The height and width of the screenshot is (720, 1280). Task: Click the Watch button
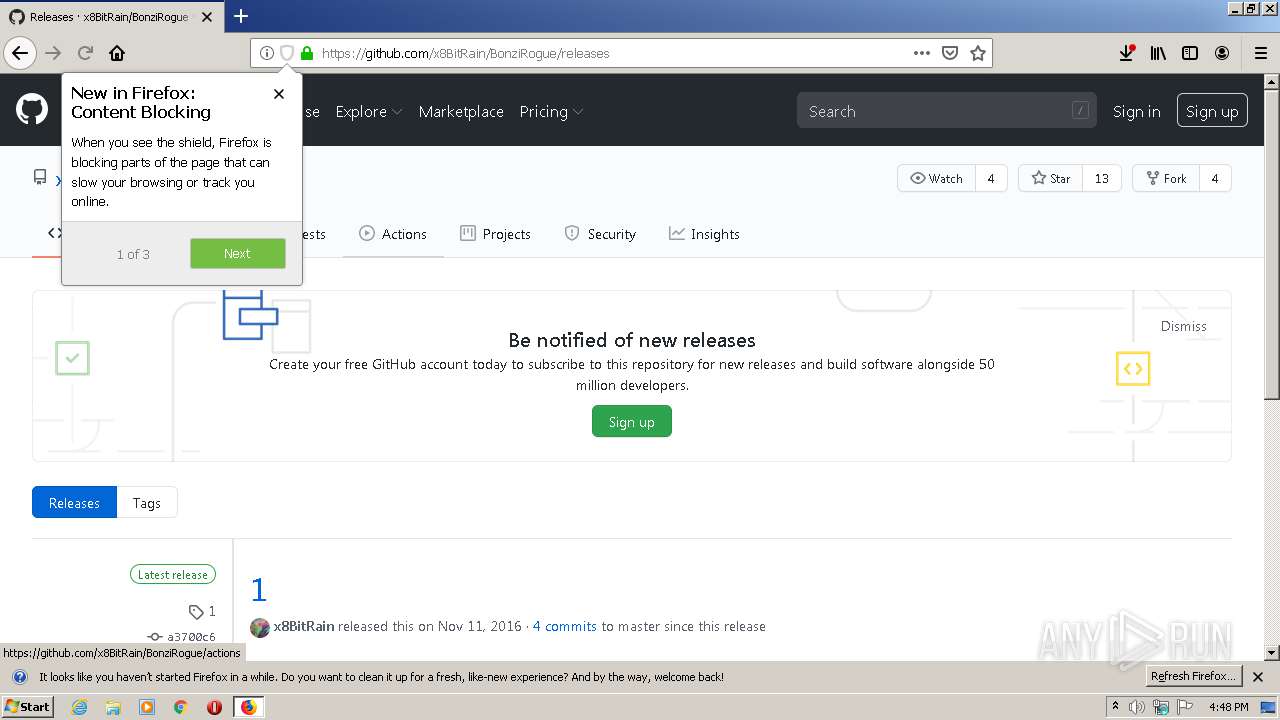click(936, 178)
